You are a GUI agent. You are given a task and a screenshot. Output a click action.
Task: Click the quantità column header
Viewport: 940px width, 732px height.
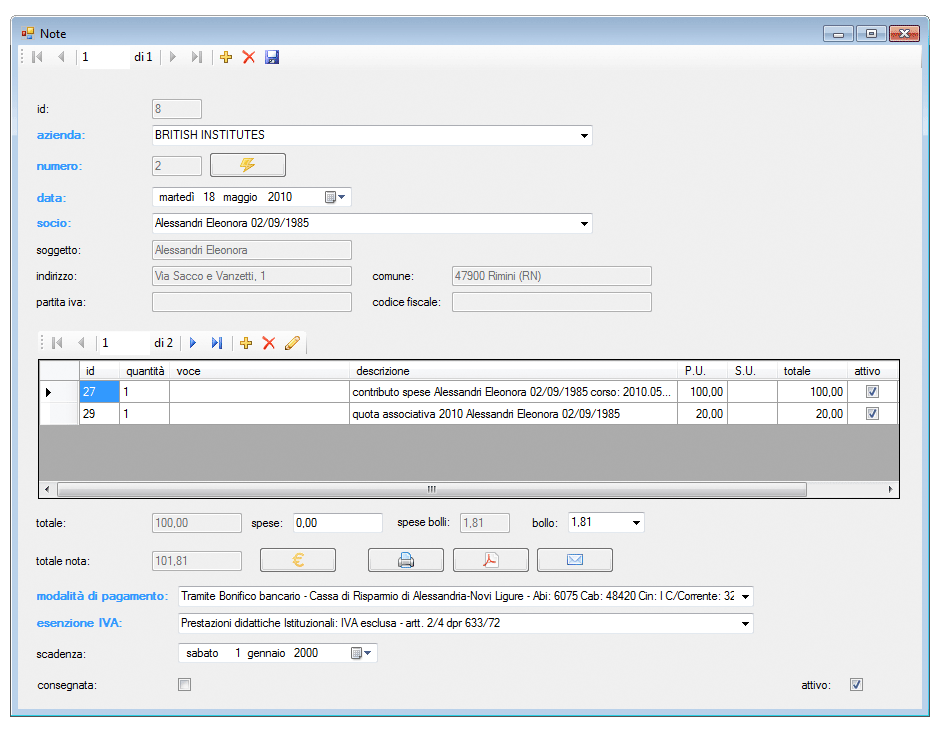pos(144,371)
